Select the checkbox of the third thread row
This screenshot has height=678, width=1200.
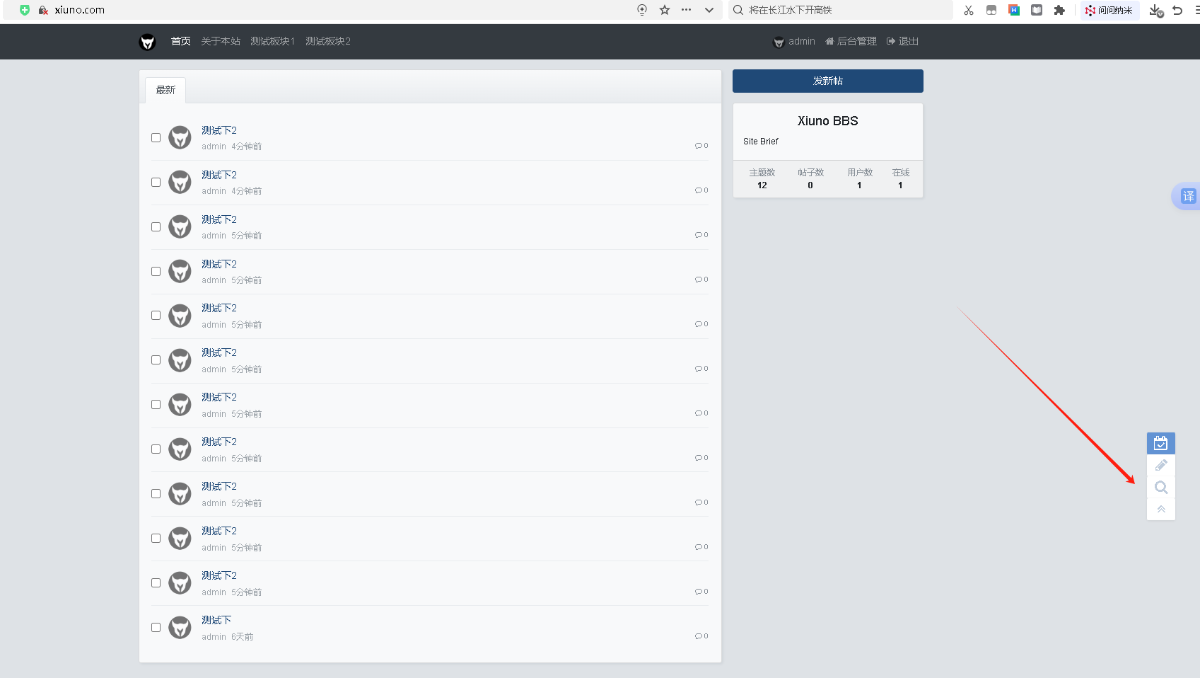pyautogui.click(x=156, y=227)
